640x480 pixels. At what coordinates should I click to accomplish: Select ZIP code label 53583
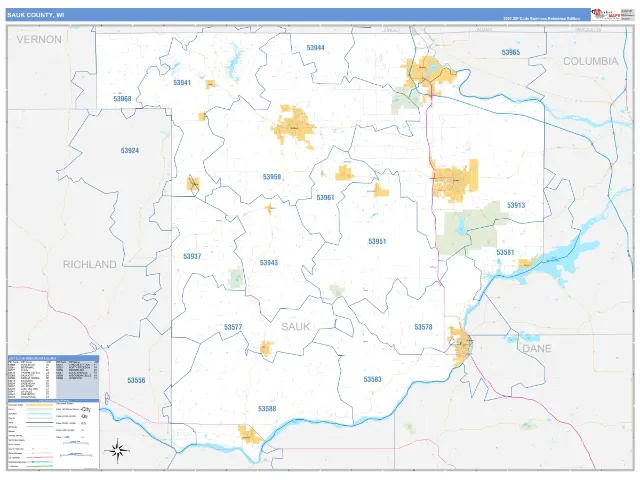372,380
